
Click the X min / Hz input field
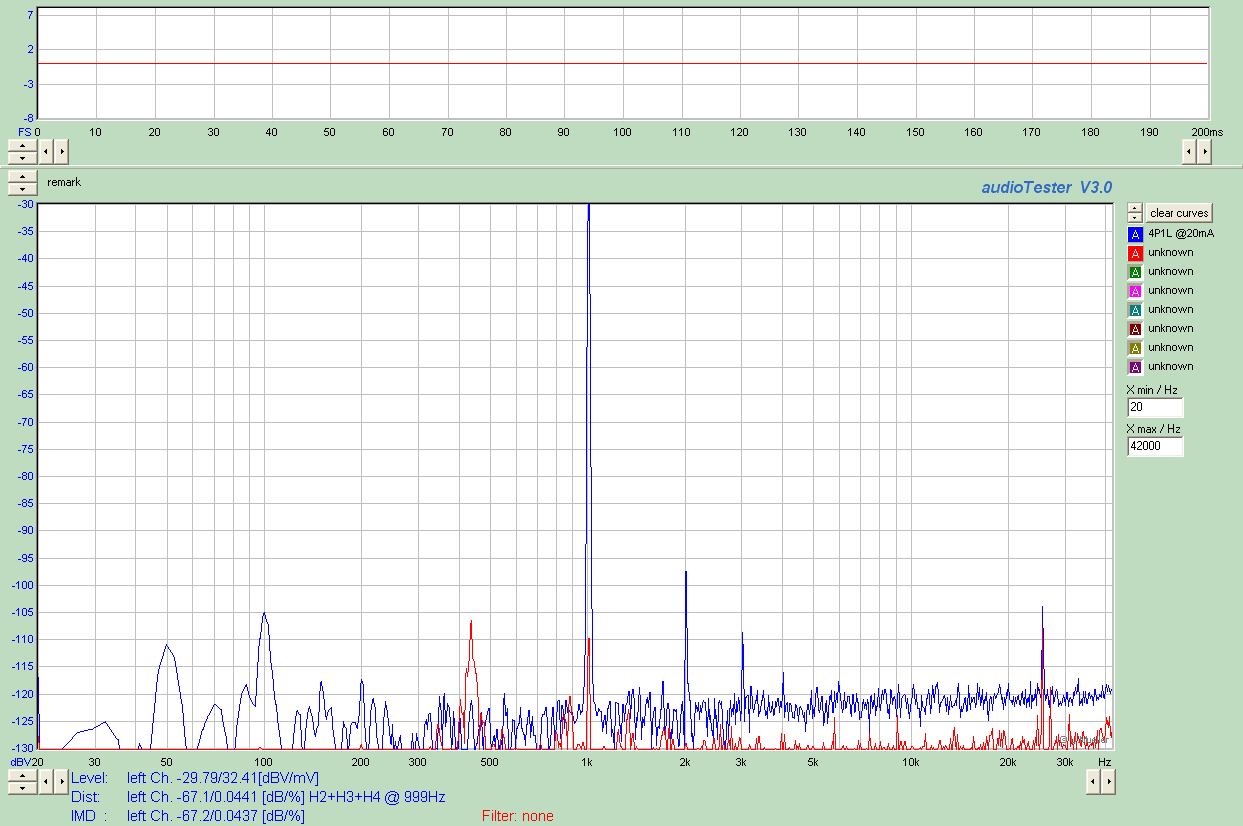1155,408
